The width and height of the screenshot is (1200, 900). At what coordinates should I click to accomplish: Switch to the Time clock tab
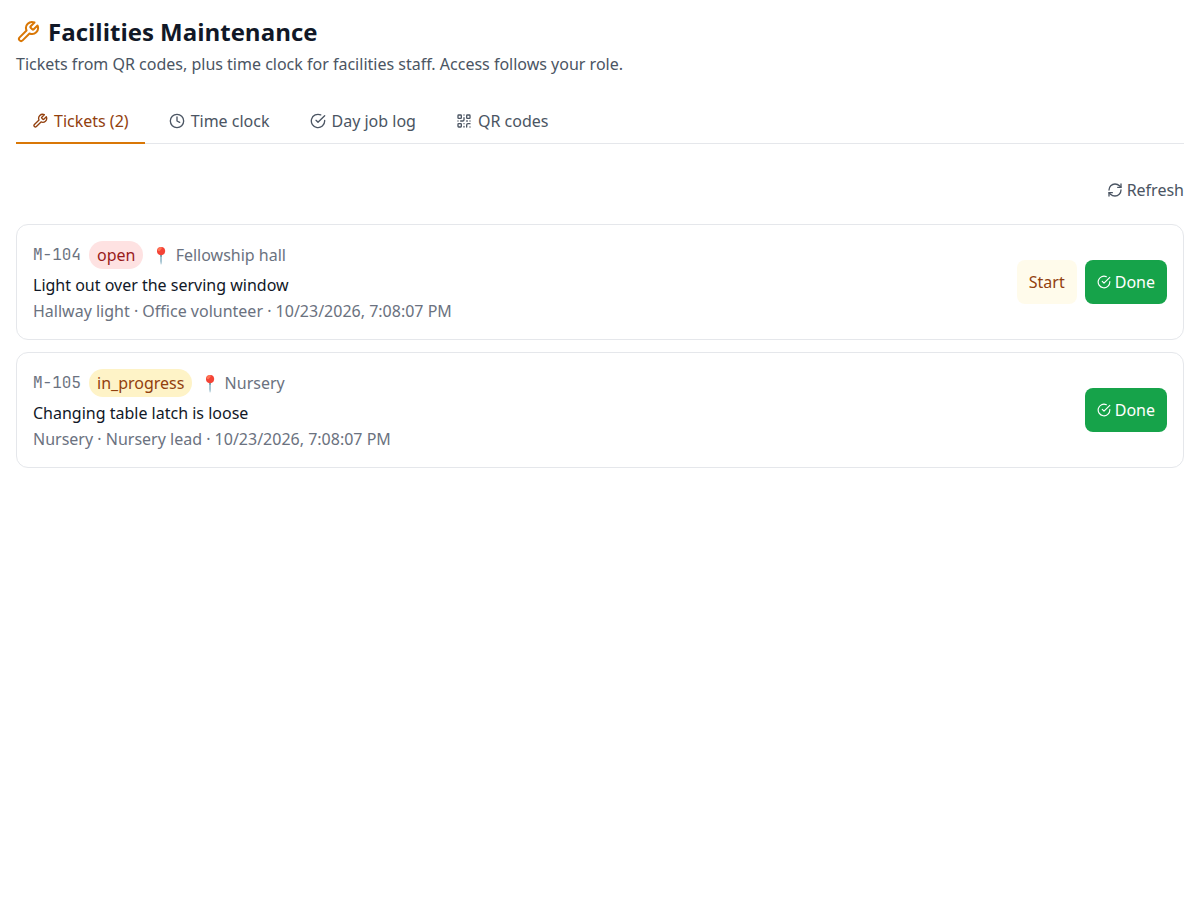coord(219,121)
